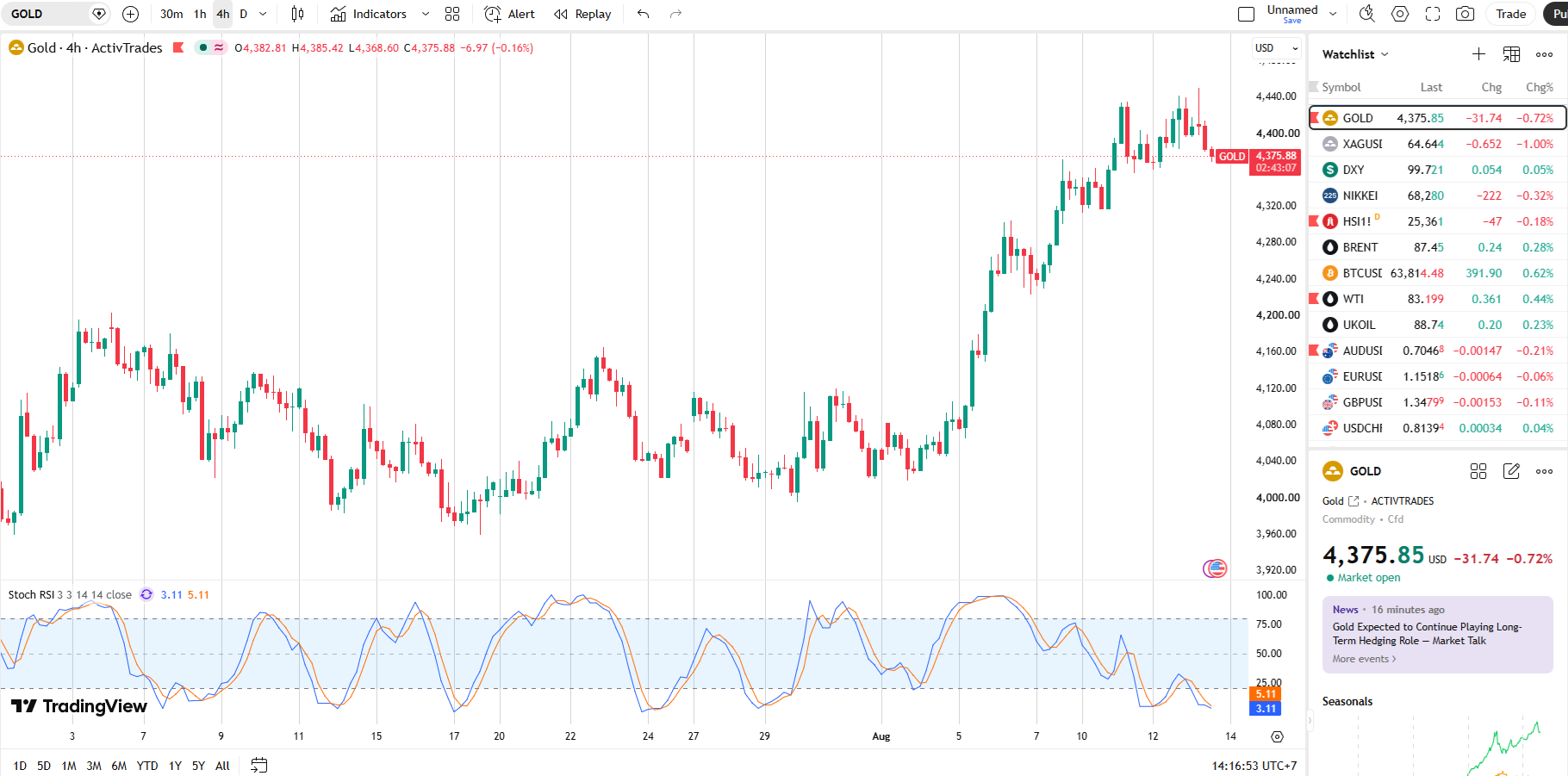Open the USD currency dropdown
The image size is (1568, 776).
point(1276,48)
